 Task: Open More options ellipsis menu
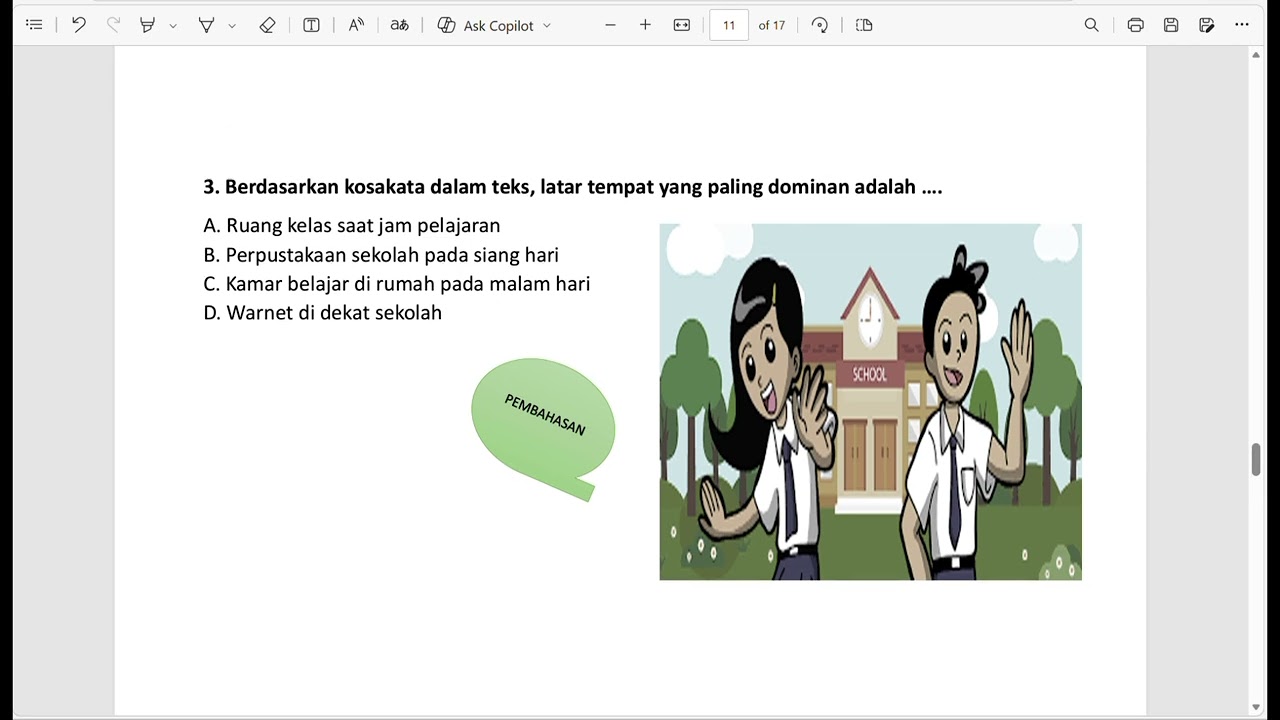(x=1242, y=25)
